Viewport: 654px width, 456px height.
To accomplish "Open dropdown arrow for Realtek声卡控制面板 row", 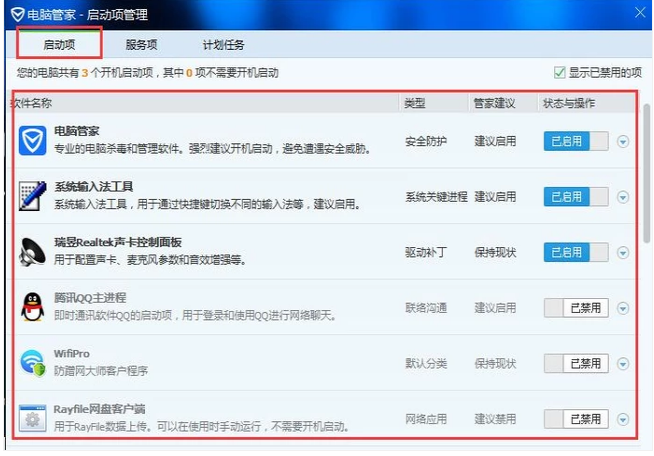I will tap(624, 253).
